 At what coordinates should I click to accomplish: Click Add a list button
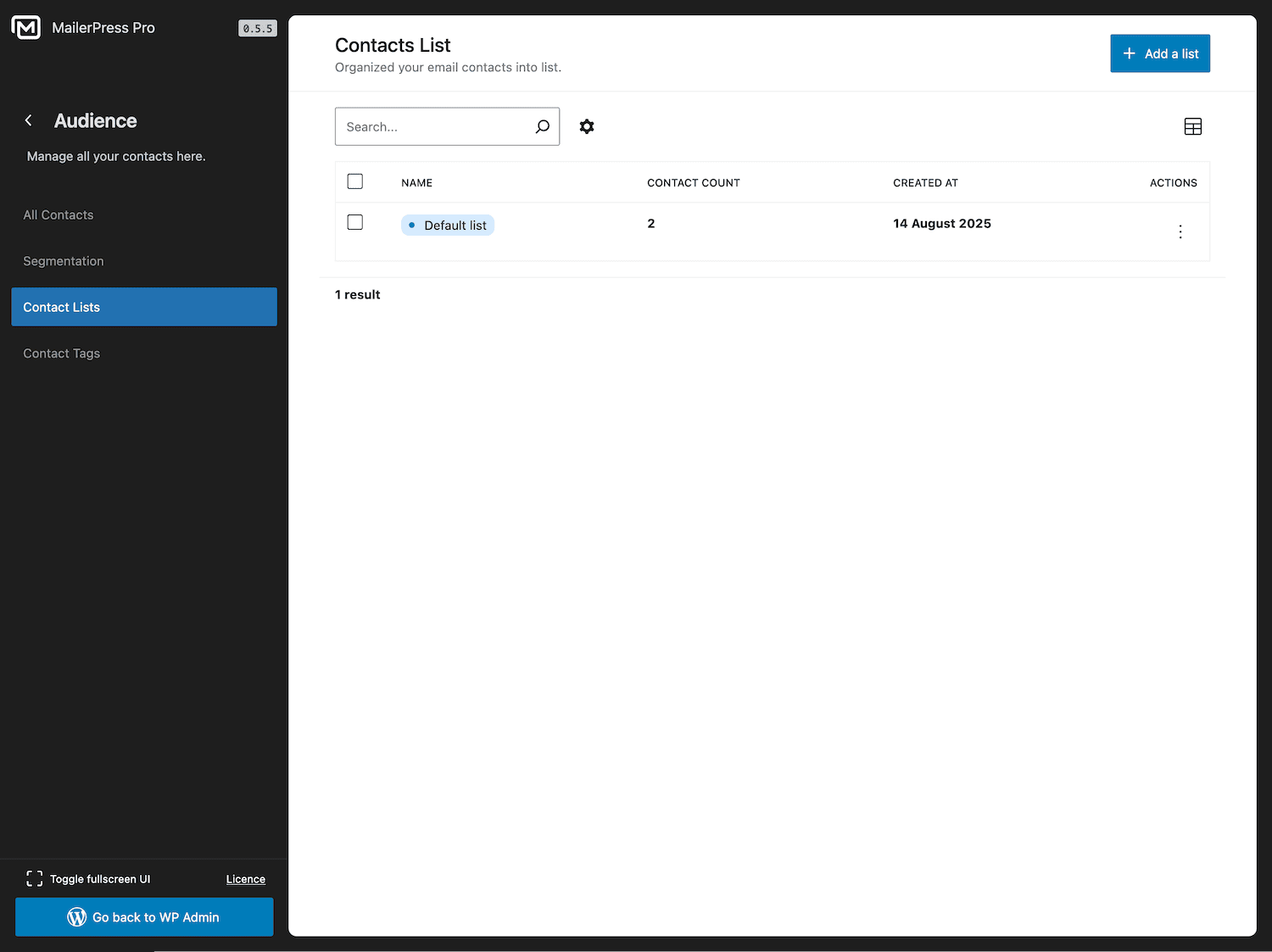1159,53
